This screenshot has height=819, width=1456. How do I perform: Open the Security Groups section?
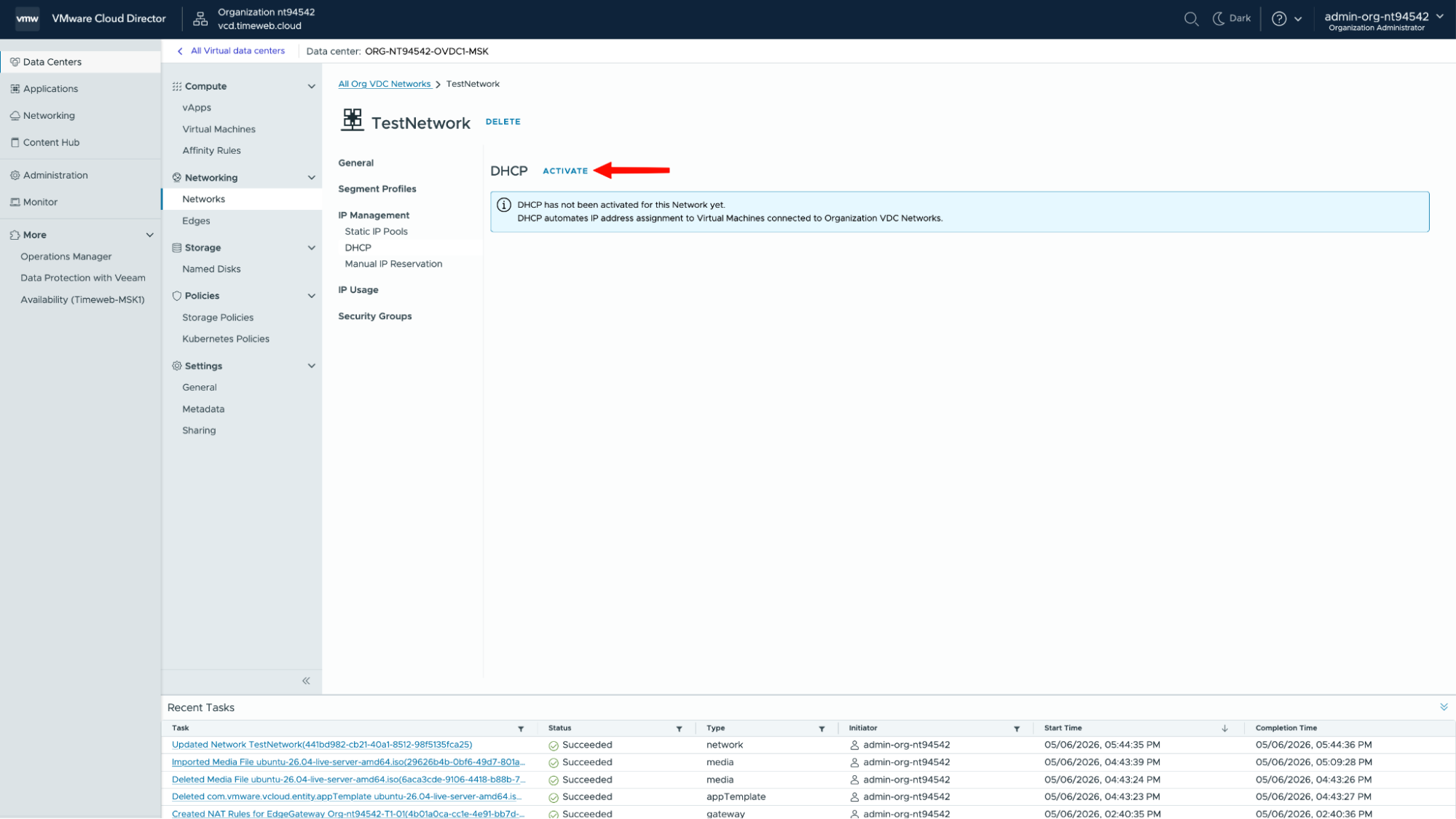coord(375,316)
